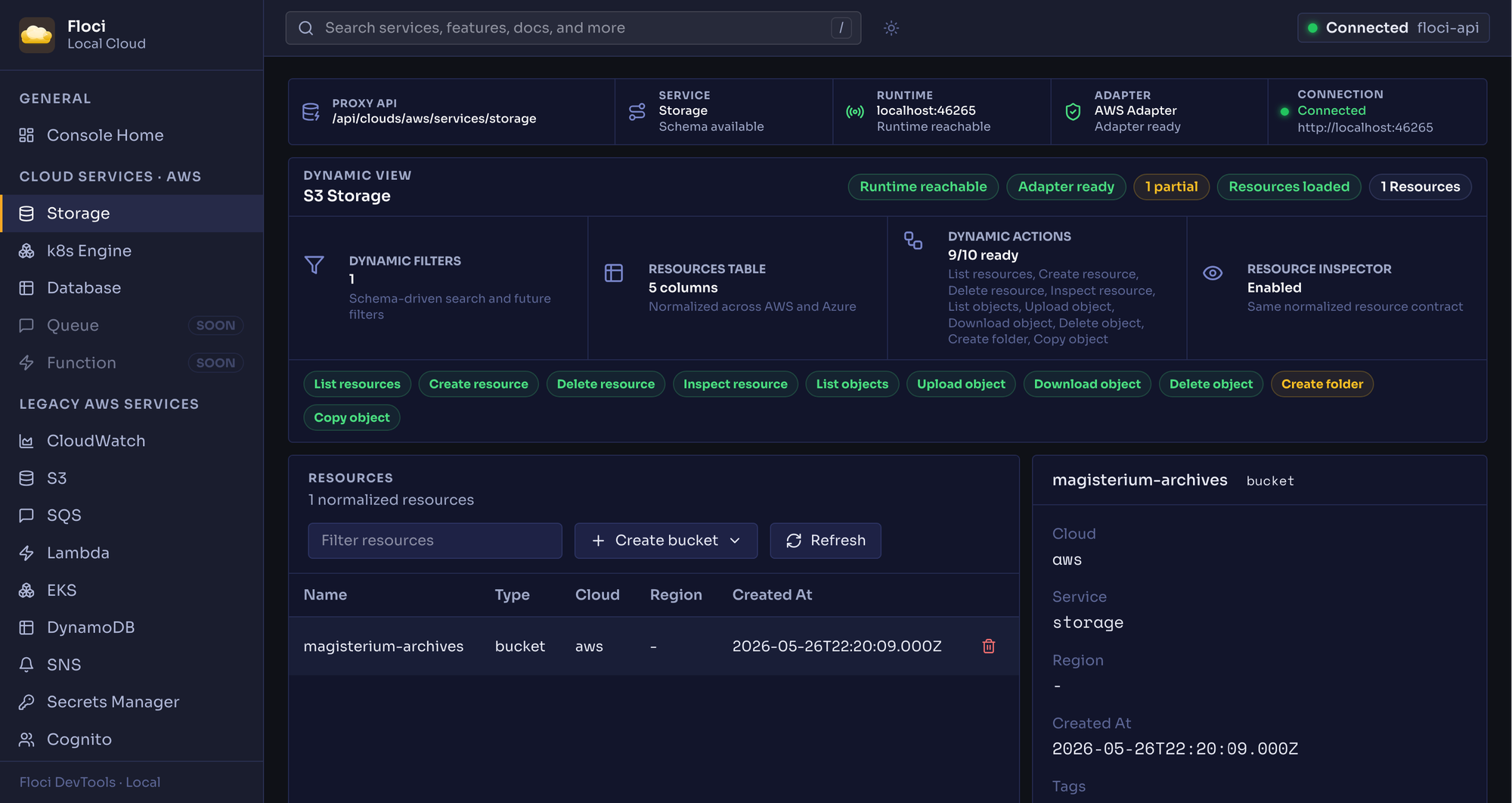The height and width of the screenshot is (803, 1512).
Task: Open Secrets Manager legacy service
Action: click(x=132, y=702)
